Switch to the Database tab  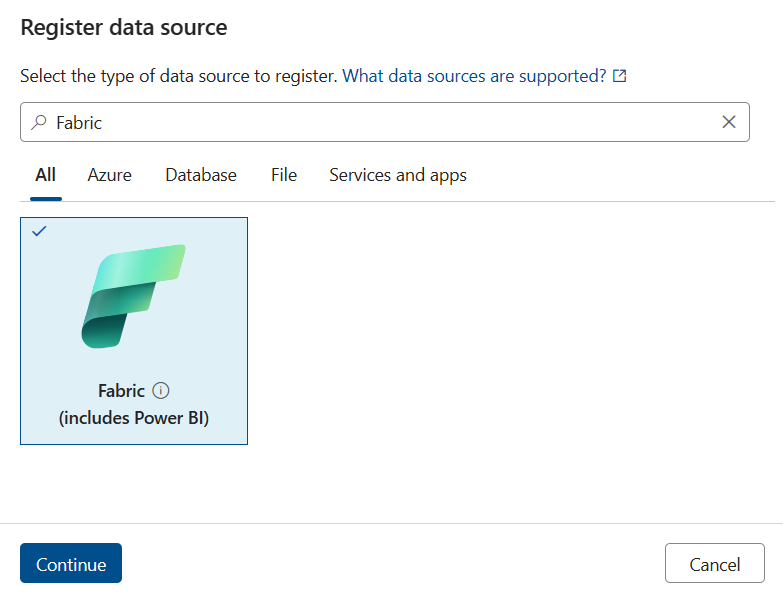point(201,175)
